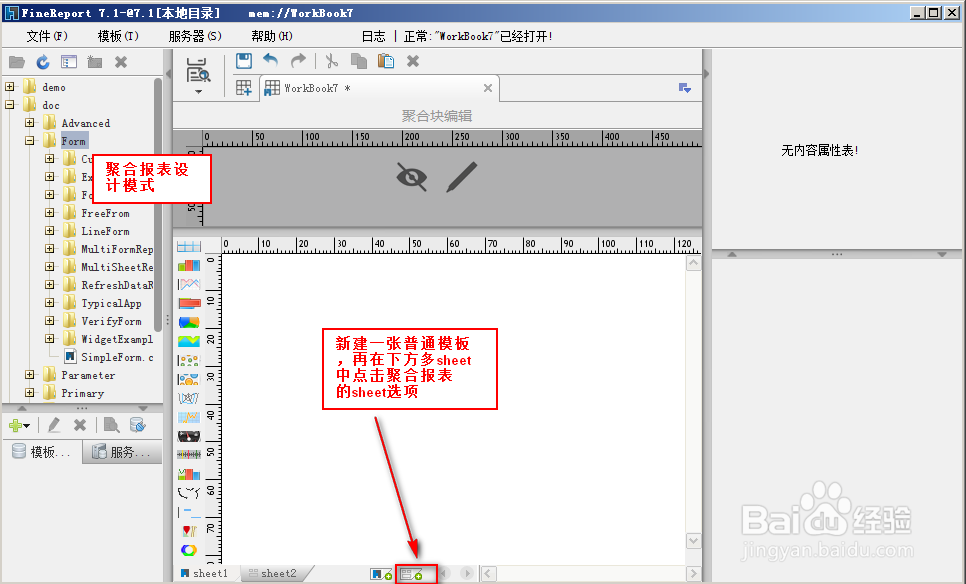Insert a radar chart block
Screen dimensions: 966x584
click(189, 399)
